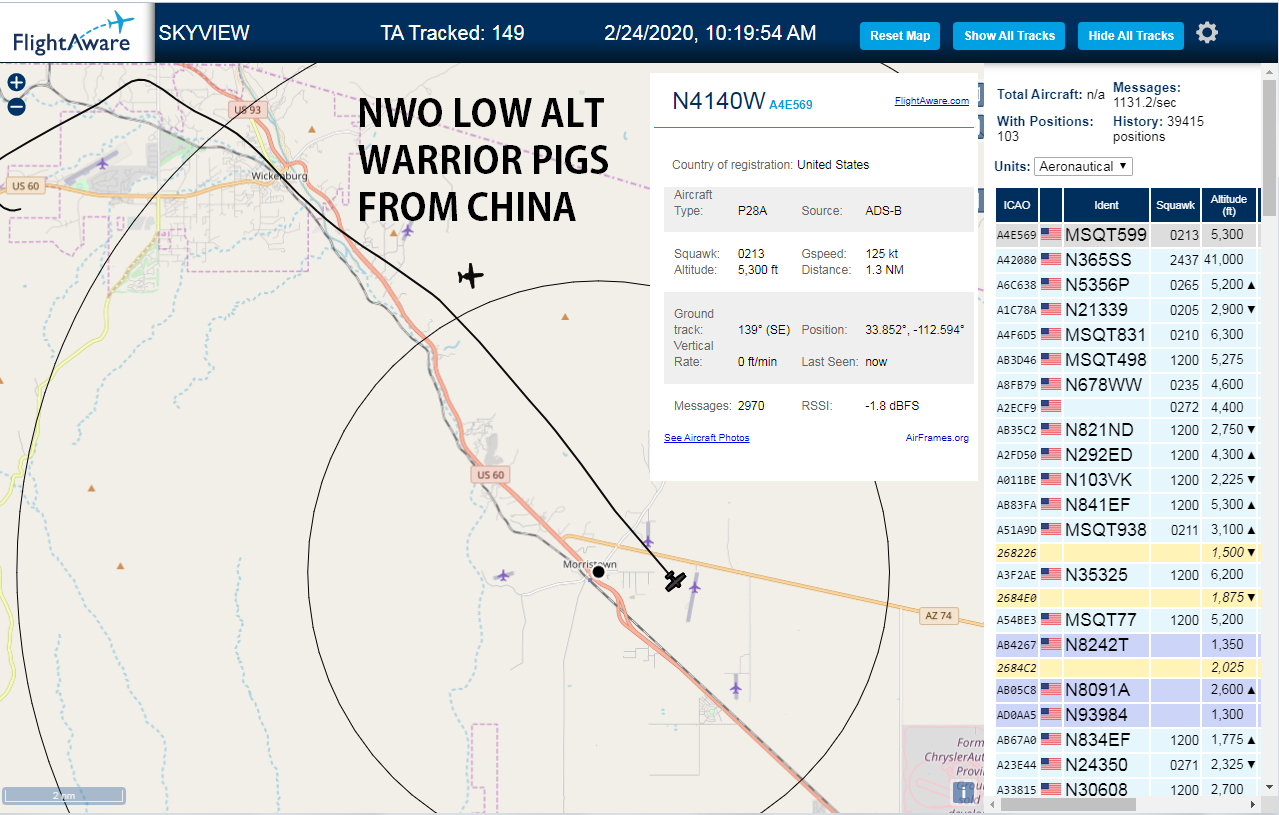Select the N24350 ident in aircraft list
Image resolution: width=1279 pixels, height=815 pixels.
tap(1096, 765)
